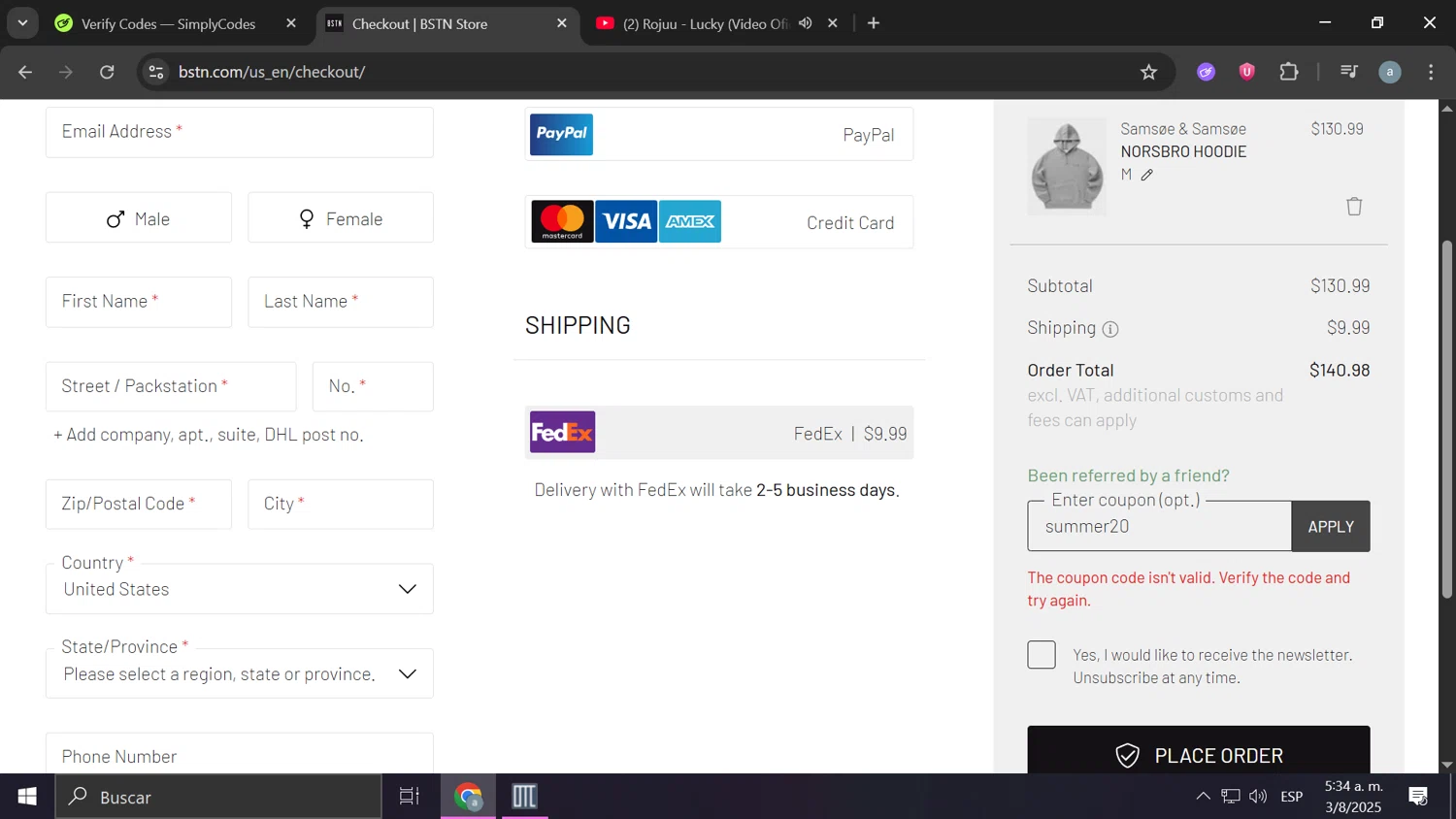
Task: Open the Chrome profile avatar
Action: click(x=1390, y=72)
